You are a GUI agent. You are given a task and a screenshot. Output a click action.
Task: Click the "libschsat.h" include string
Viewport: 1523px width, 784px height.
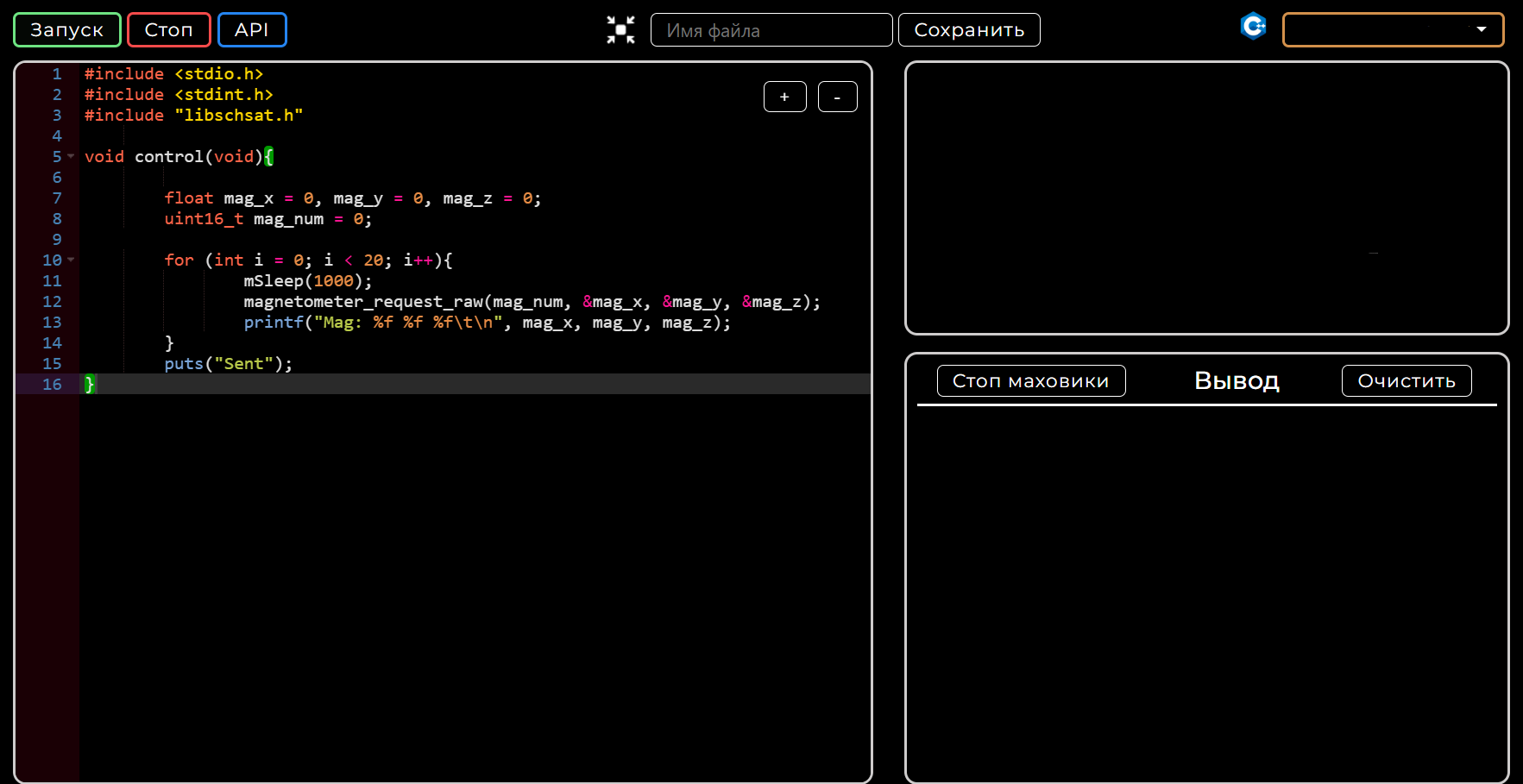tap(238, 116)
